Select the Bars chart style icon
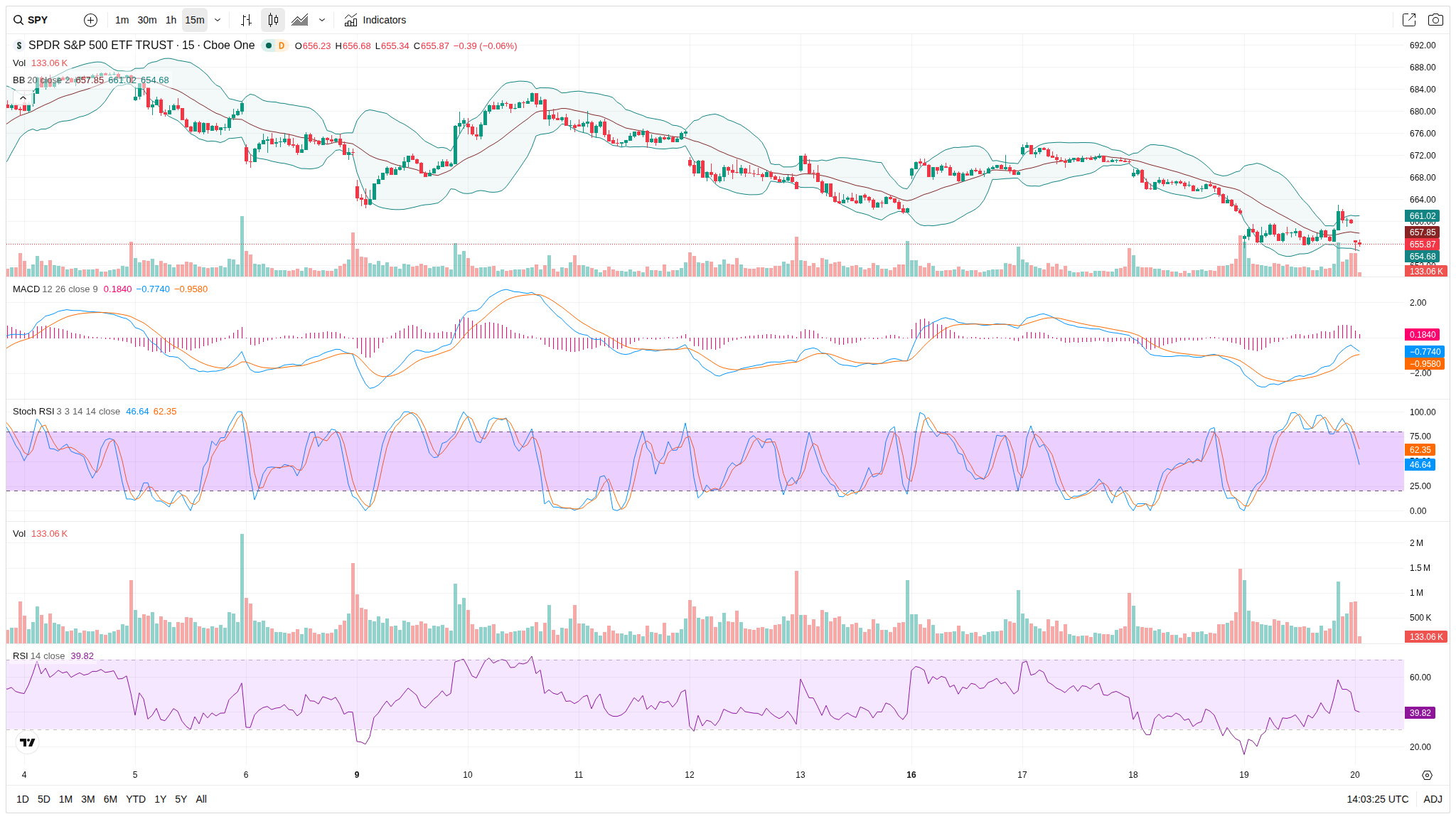The height and width of the screenshot is (819, 1456). tap(246, 20)
